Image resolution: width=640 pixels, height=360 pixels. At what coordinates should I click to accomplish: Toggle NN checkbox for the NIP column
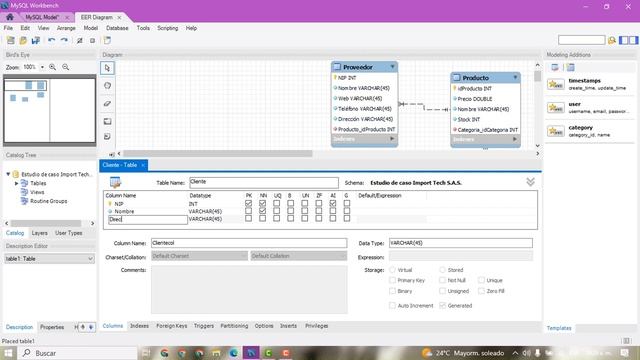pyautogui.click(x=262, y=203)
